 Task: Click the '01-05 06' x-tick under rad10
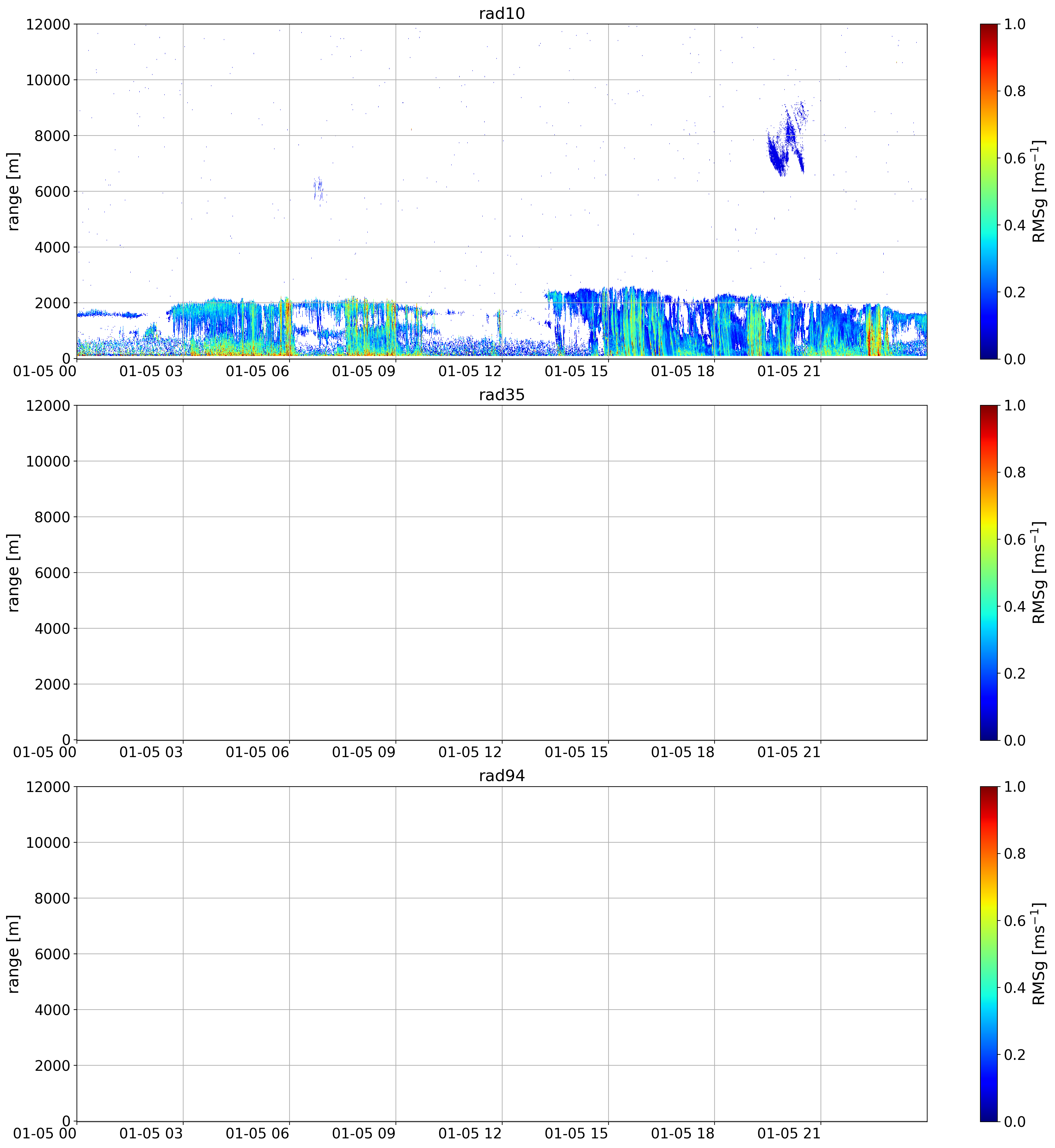click(258, 371)
